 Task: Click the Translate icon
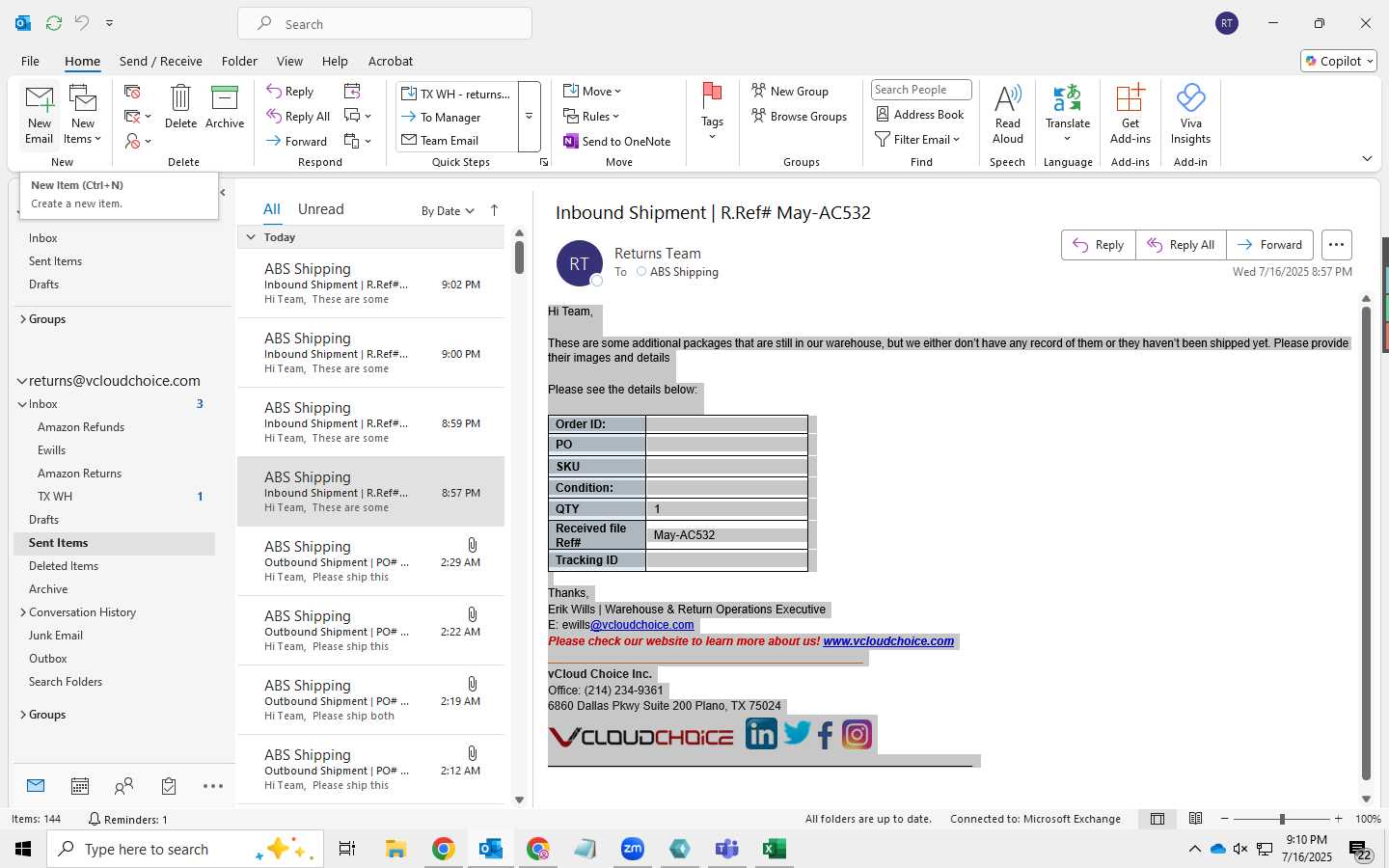1067,97
